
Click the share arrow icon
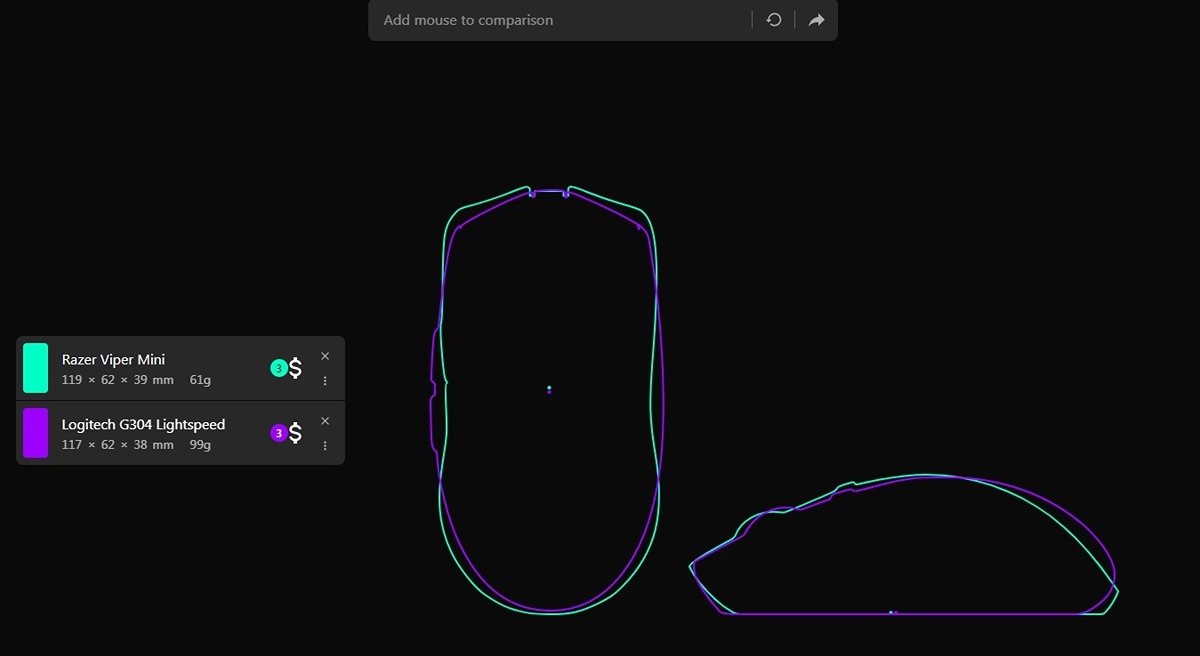(816, 20)
